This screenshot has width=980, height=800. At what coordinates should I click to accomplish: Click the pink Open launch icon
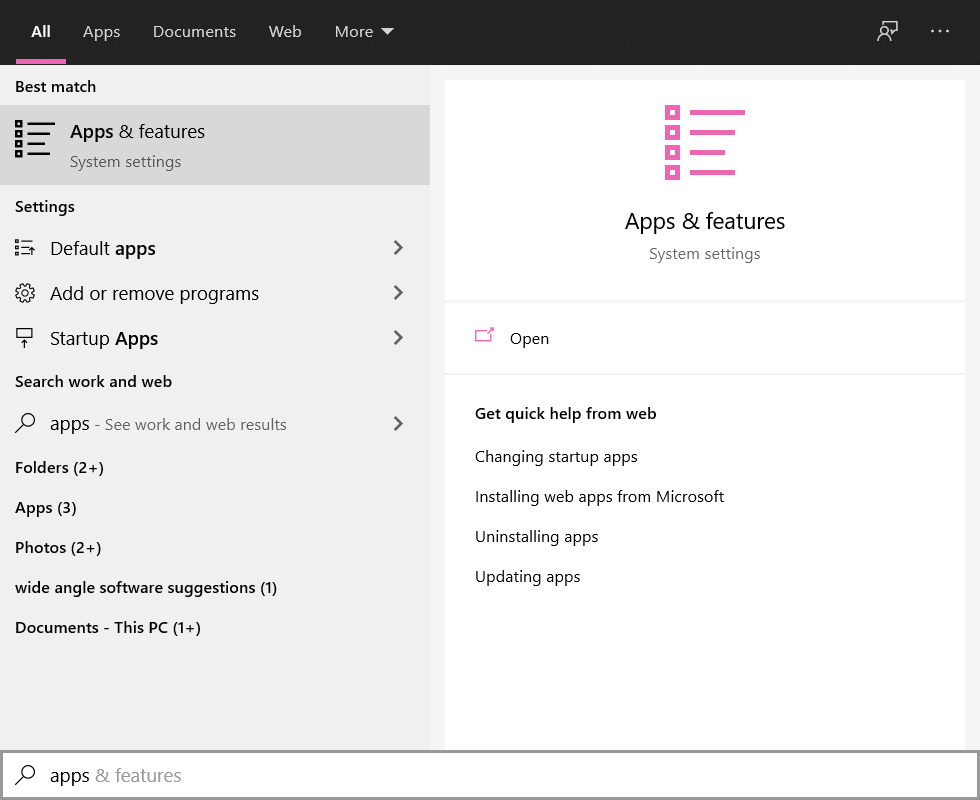[x=484, y=336]
